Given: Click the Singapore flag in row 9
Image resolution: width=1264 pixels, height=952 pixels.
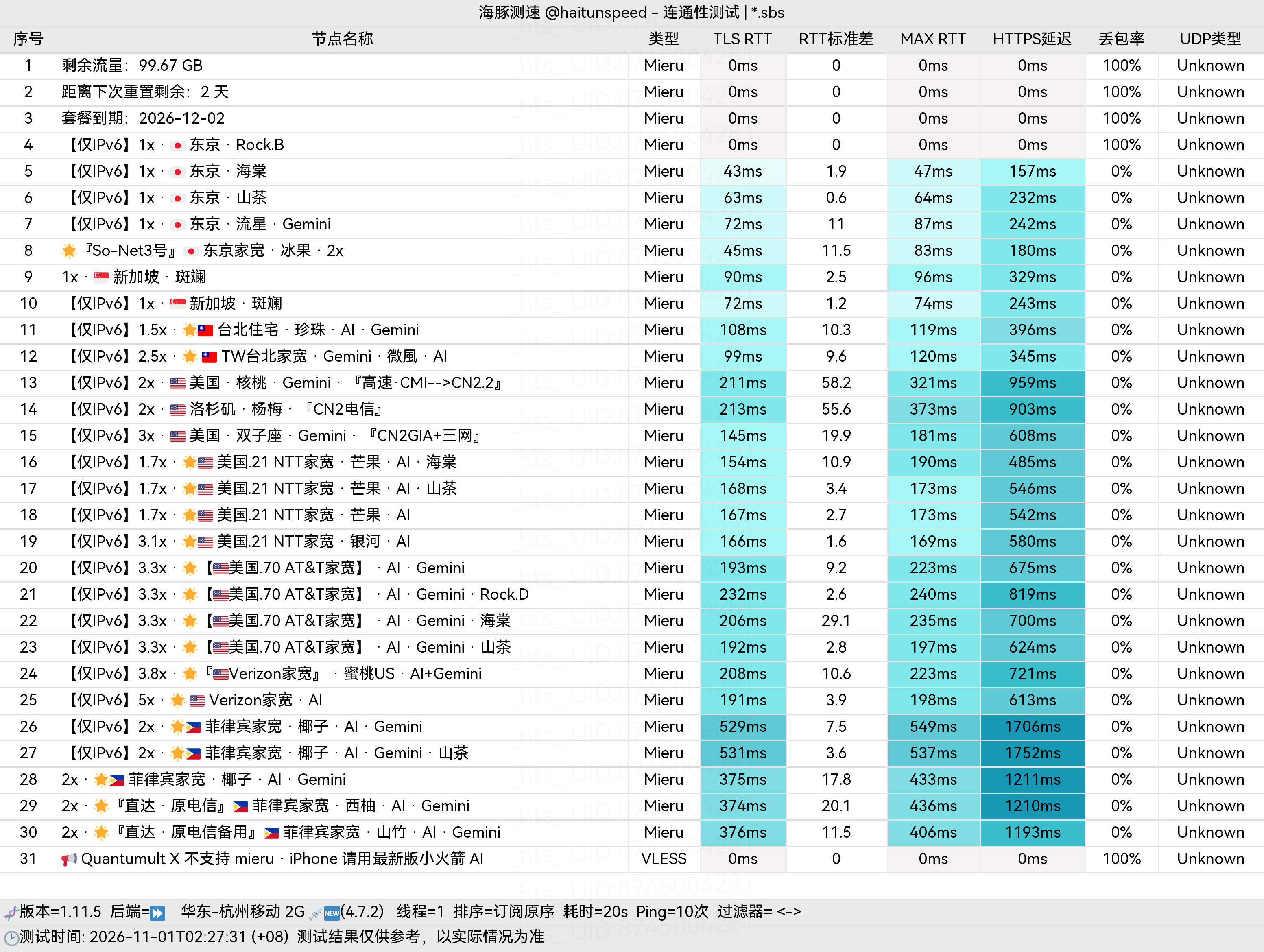Looking at the screenshot, I should click(x=101, y=278).
